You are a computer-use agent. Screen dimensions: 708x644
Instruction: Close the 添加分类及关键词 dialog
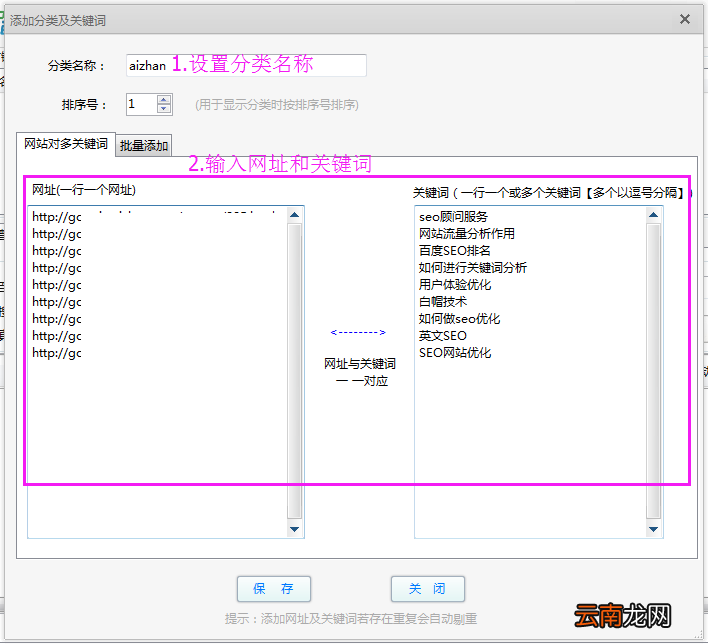point(685,19)
